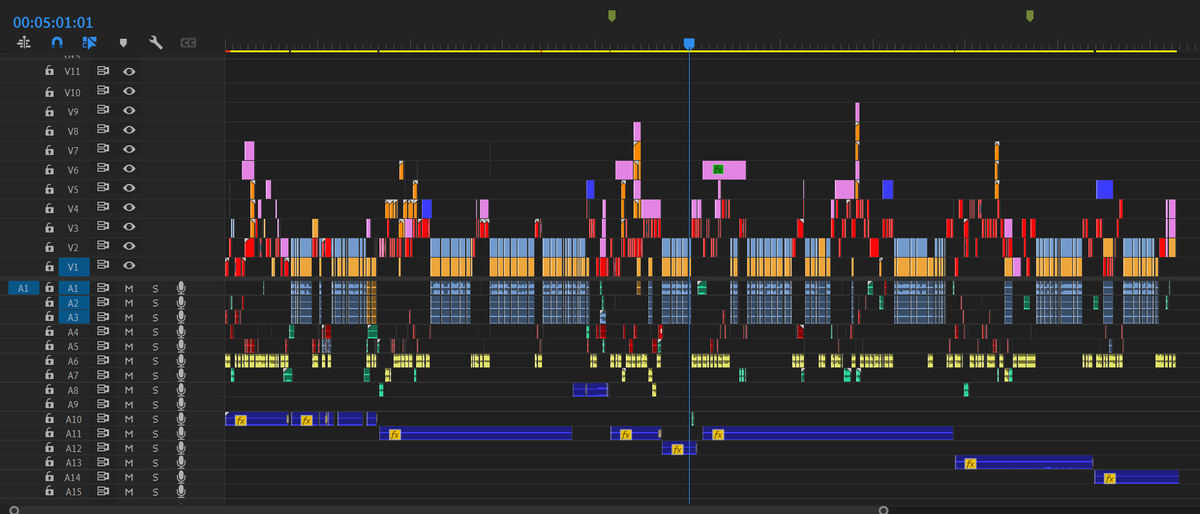
Task: Solo audio track A10
Action: (x=155, y=419)
